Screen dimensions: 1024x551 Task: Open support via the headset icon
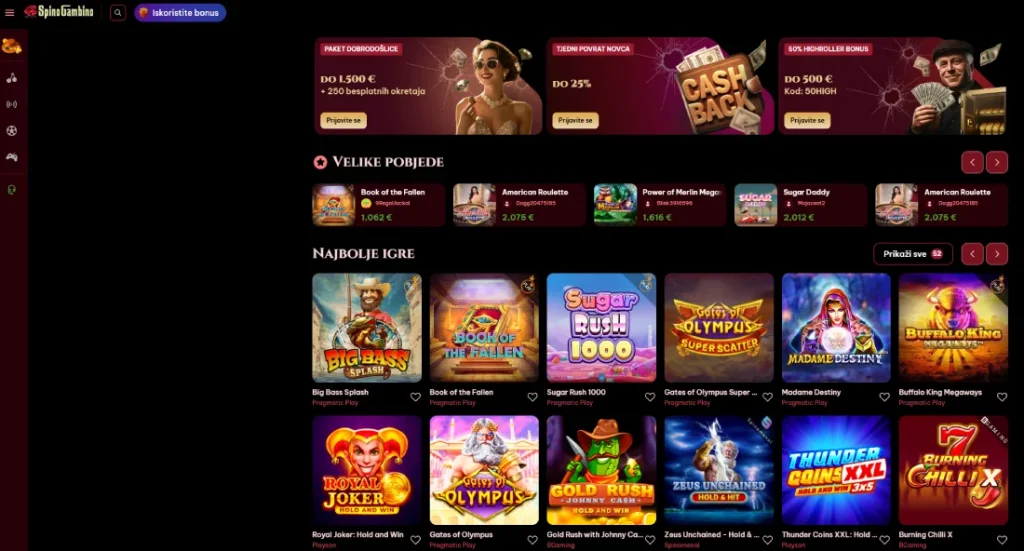coord(12,190)
